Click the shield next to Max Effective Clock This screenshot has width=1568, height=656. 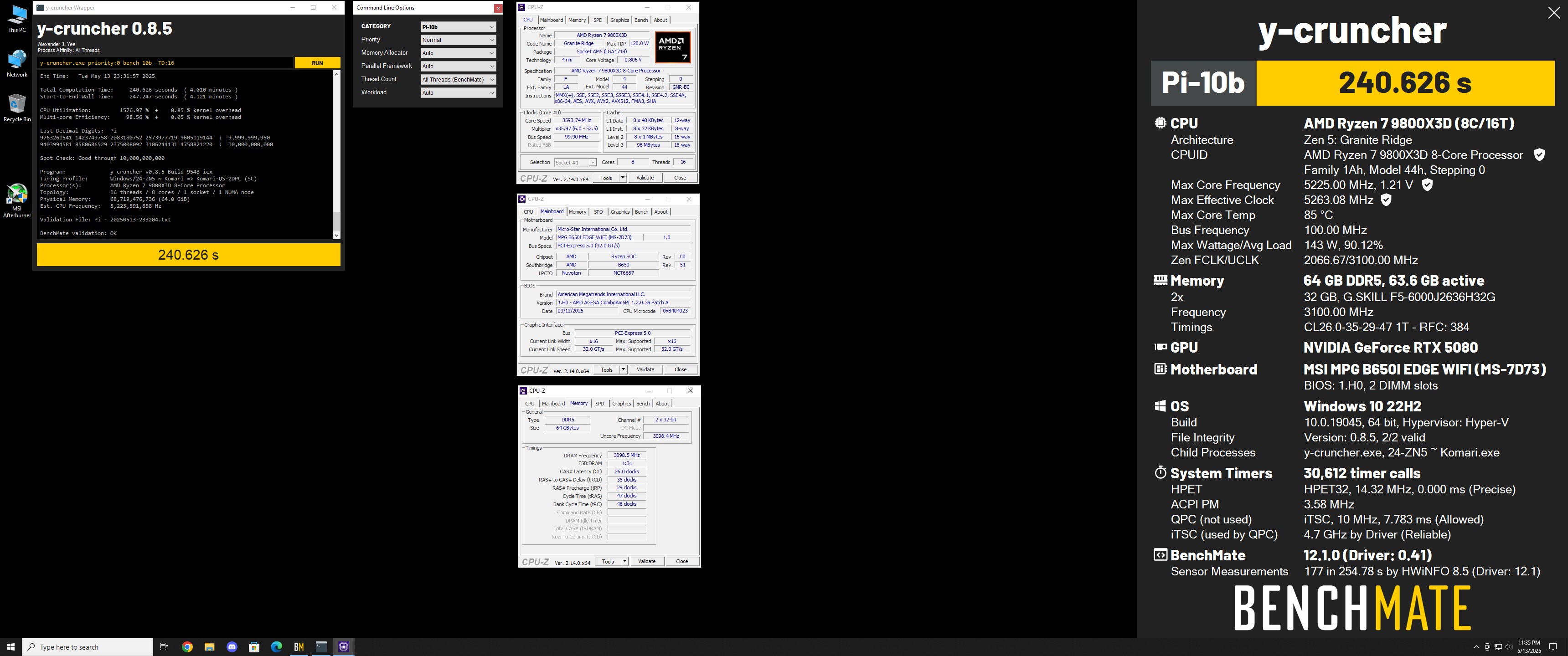click(1386, 200)
